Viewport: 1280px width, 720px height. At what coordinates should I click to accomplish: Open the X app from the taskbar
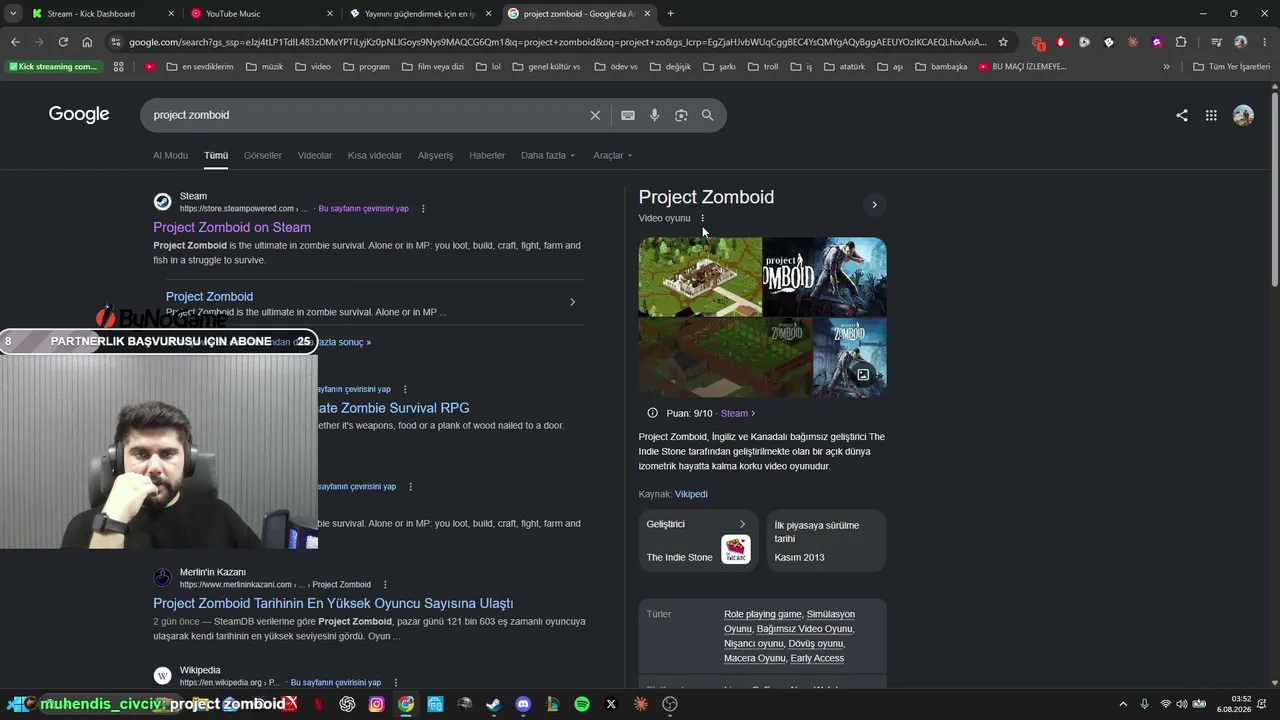pos(611,704)
